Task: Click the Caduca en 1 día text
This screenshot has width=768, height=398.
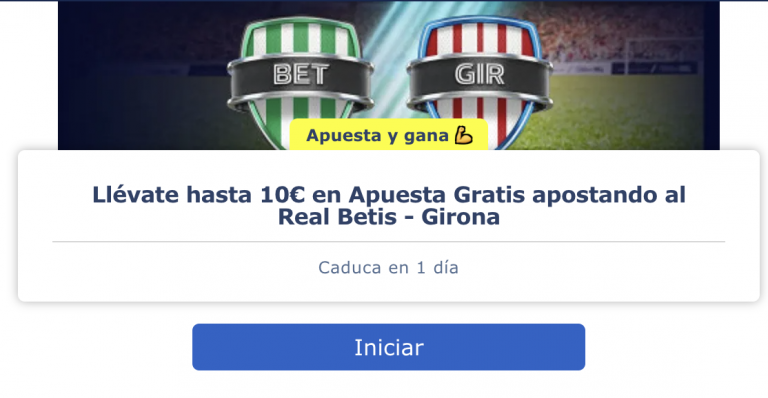Action: pyautogui.click(x=388, y=267)
